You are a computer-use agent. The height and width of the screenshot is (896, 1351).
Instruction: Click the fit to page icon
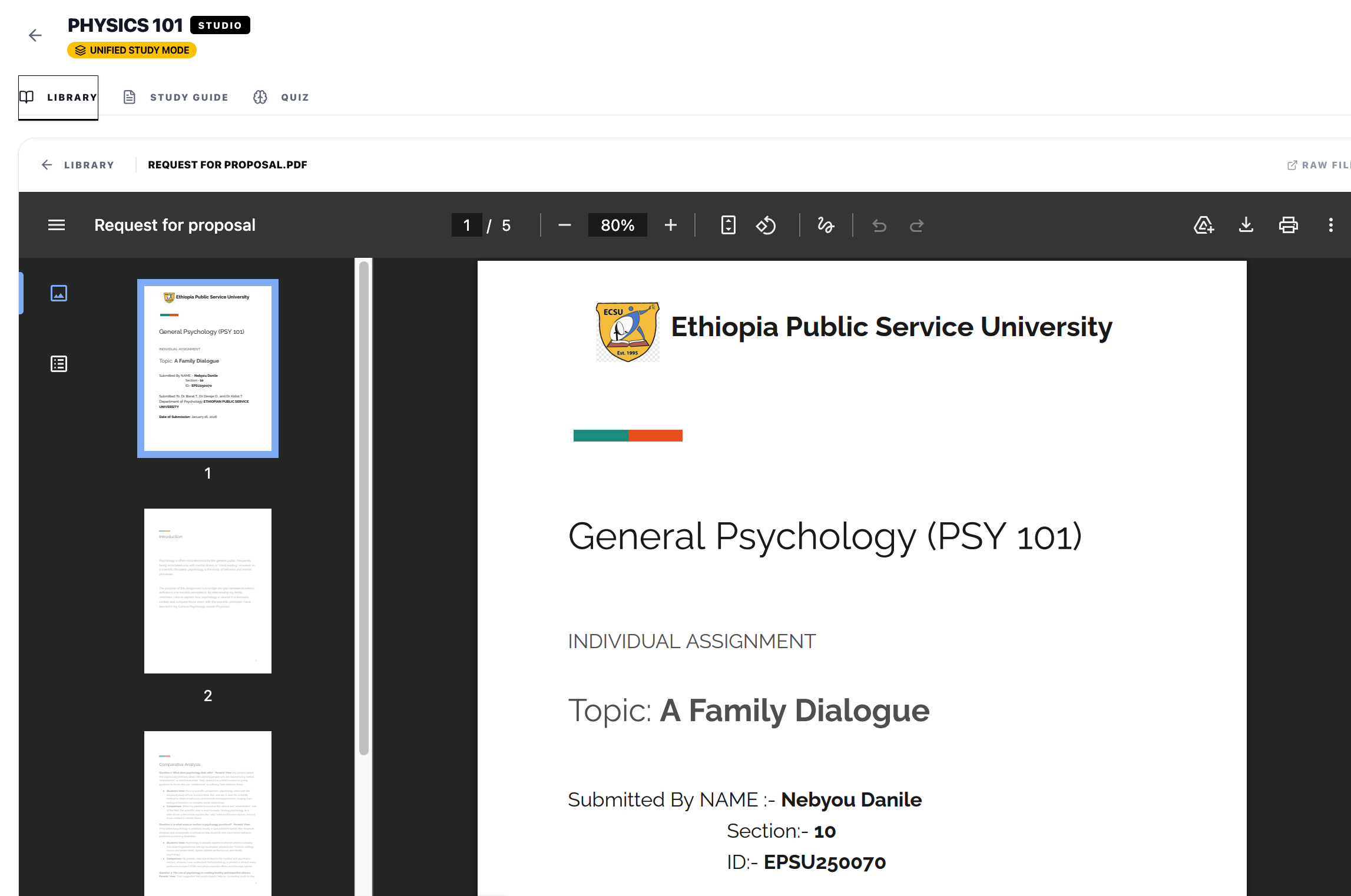coord(728,225)
